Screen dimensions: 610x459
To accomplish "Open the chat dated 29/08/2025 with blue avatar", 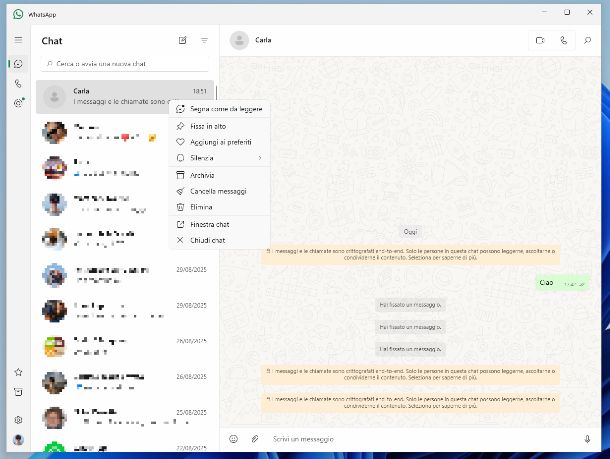I will pyautogui.click(x=124, y=275).
